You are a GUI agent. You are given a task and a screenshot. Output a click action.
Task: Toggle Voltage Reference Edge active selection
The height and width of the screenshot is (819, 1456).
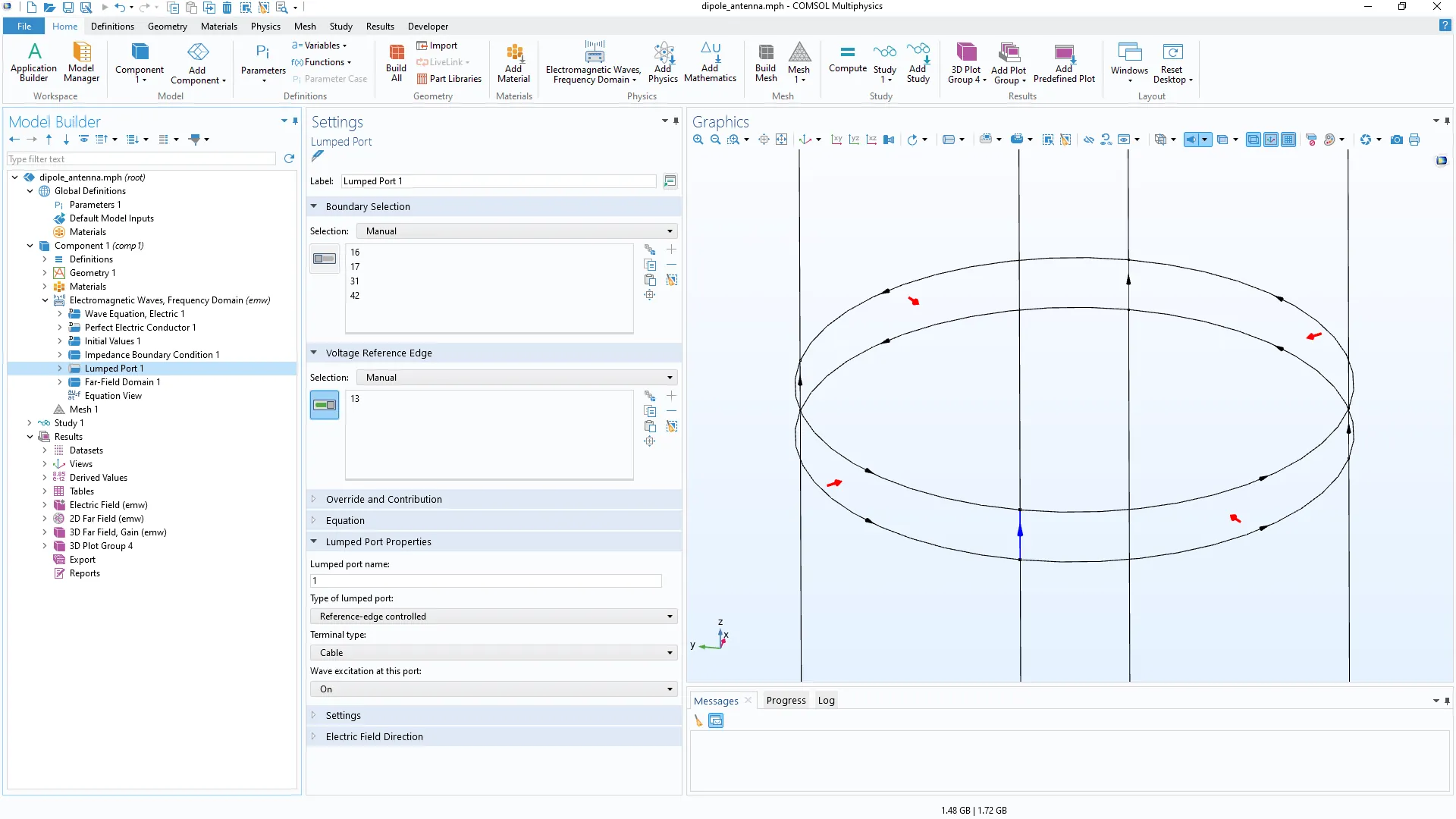[325, 405]
